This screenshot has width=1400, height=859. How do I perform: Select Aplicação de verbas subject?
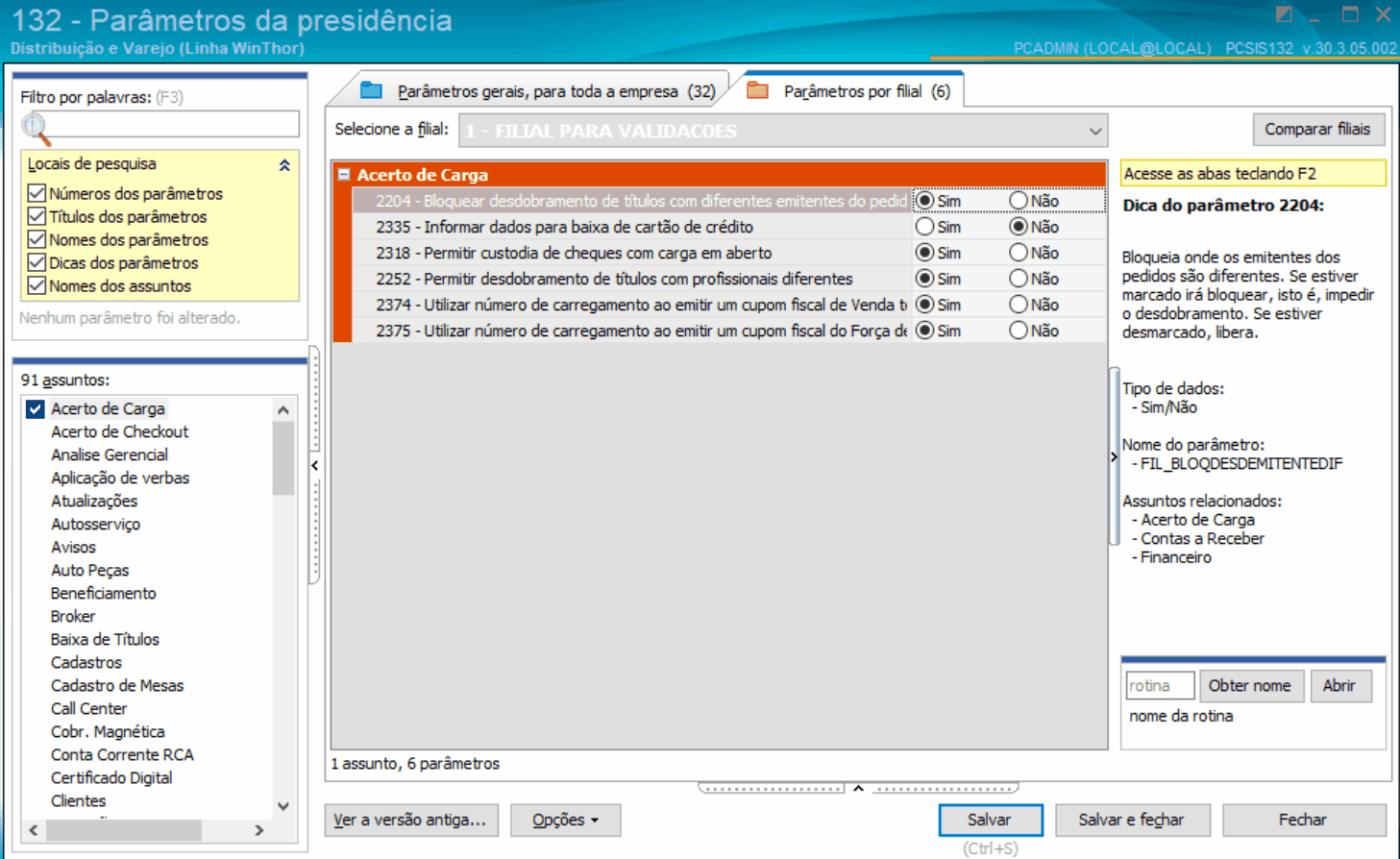coord(120,478)
